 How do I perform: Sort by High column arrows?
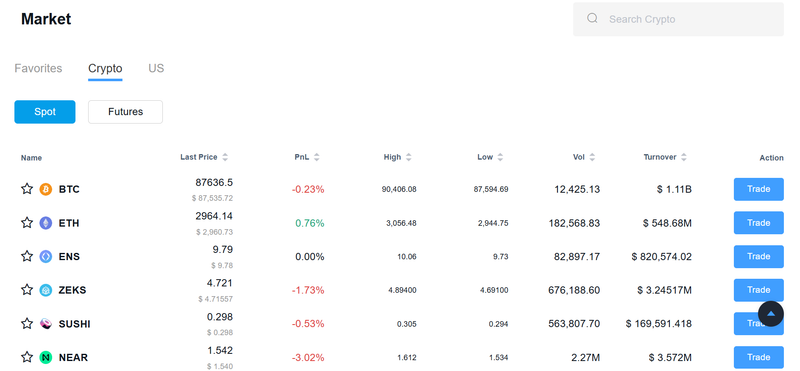tap(408, 157)
